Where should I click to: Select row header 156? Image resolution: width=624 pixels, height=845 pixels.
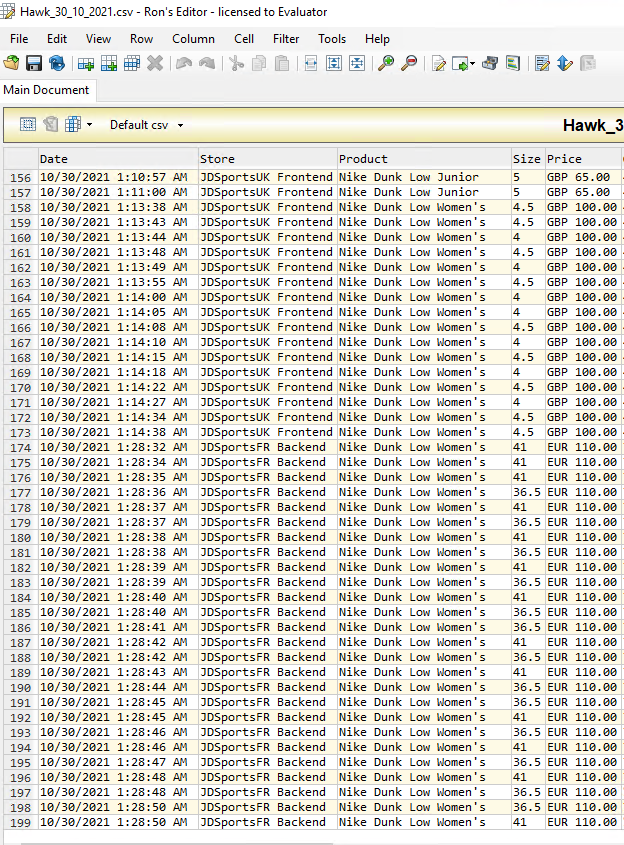[21, 177]
